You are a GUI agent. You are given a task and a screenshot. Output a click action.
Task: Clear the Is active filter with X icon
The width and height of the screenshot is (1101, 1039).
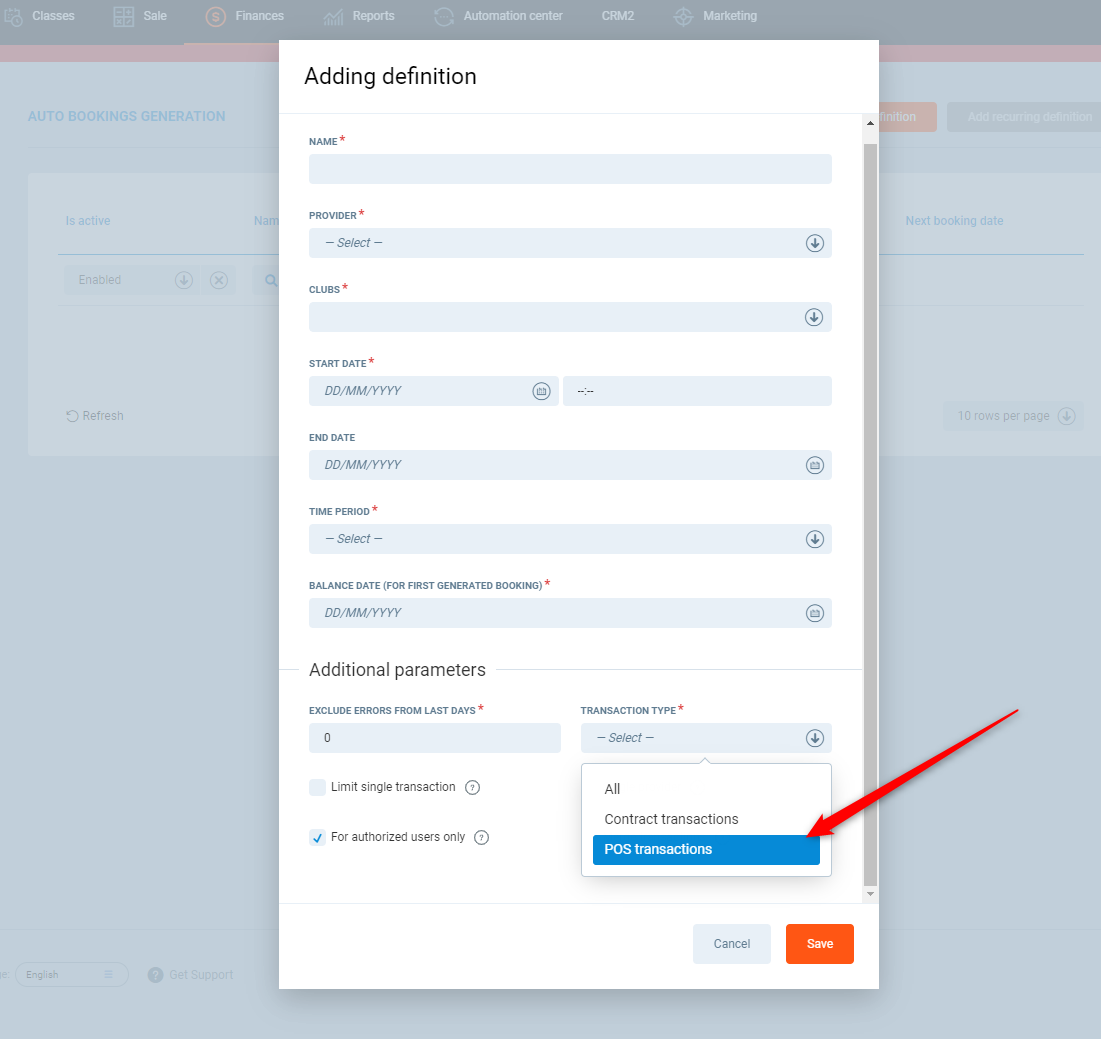[x=219, y=280]
